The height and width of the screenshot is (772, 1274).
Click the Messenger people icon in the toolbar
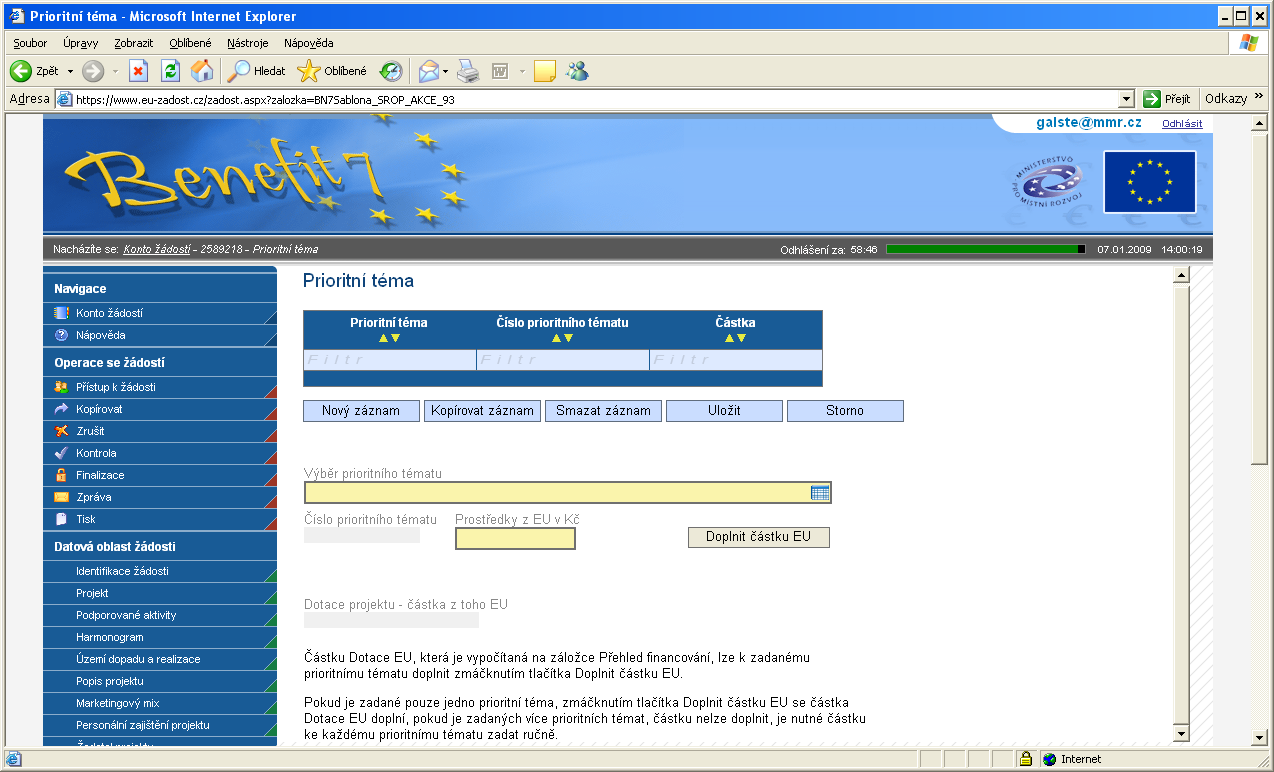pos(577,71)
